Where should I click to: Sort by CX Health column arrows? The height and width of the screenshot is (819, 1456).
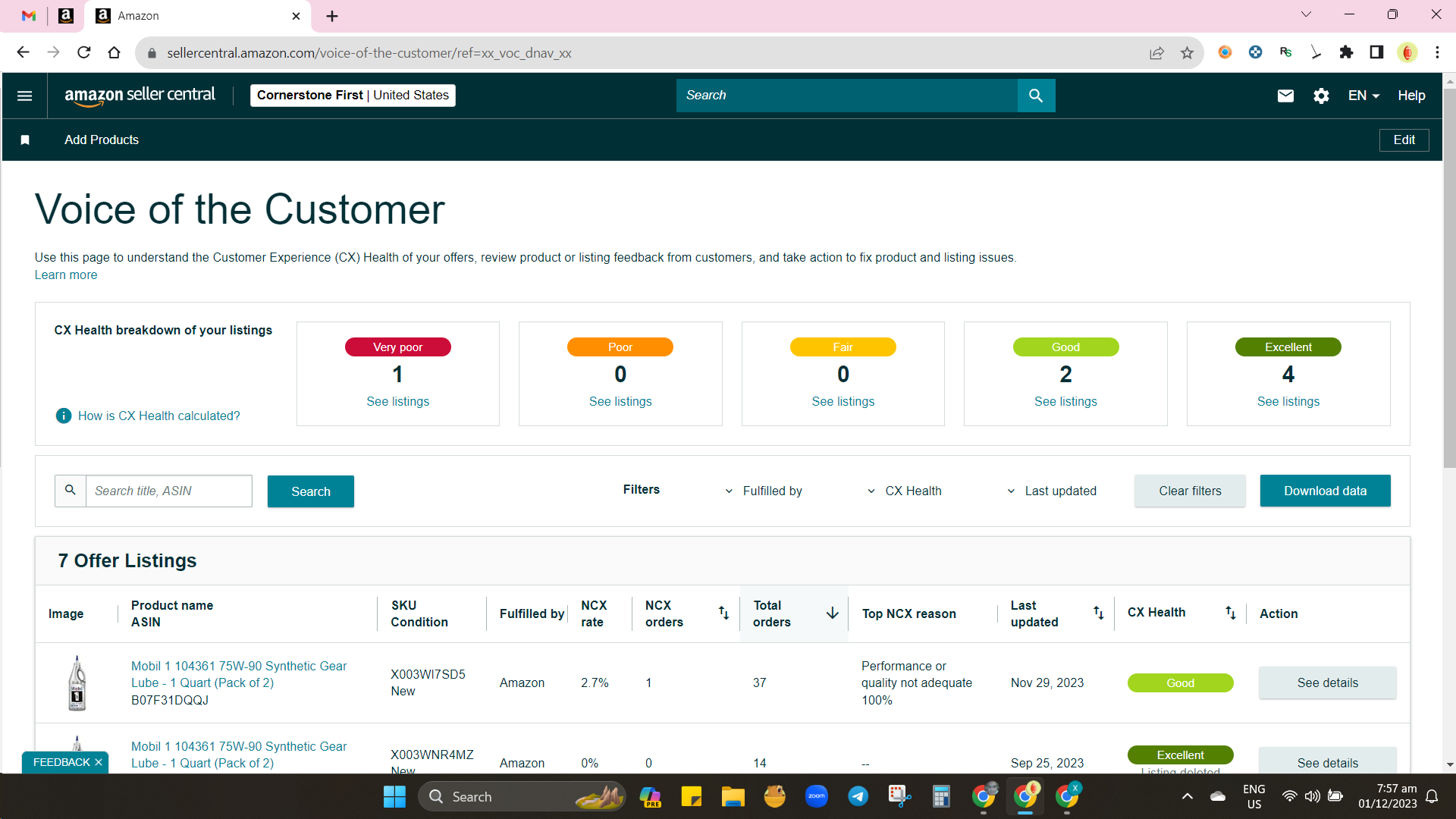coord(1230,613)
